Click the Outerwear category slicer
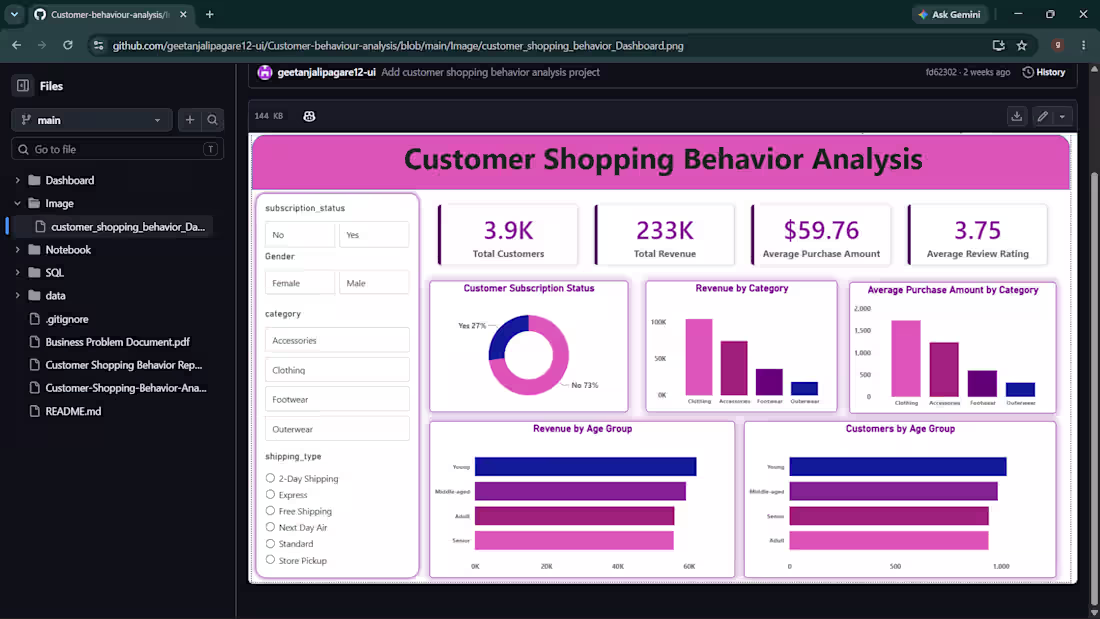1100x619 pixels. tap(337, 429)
